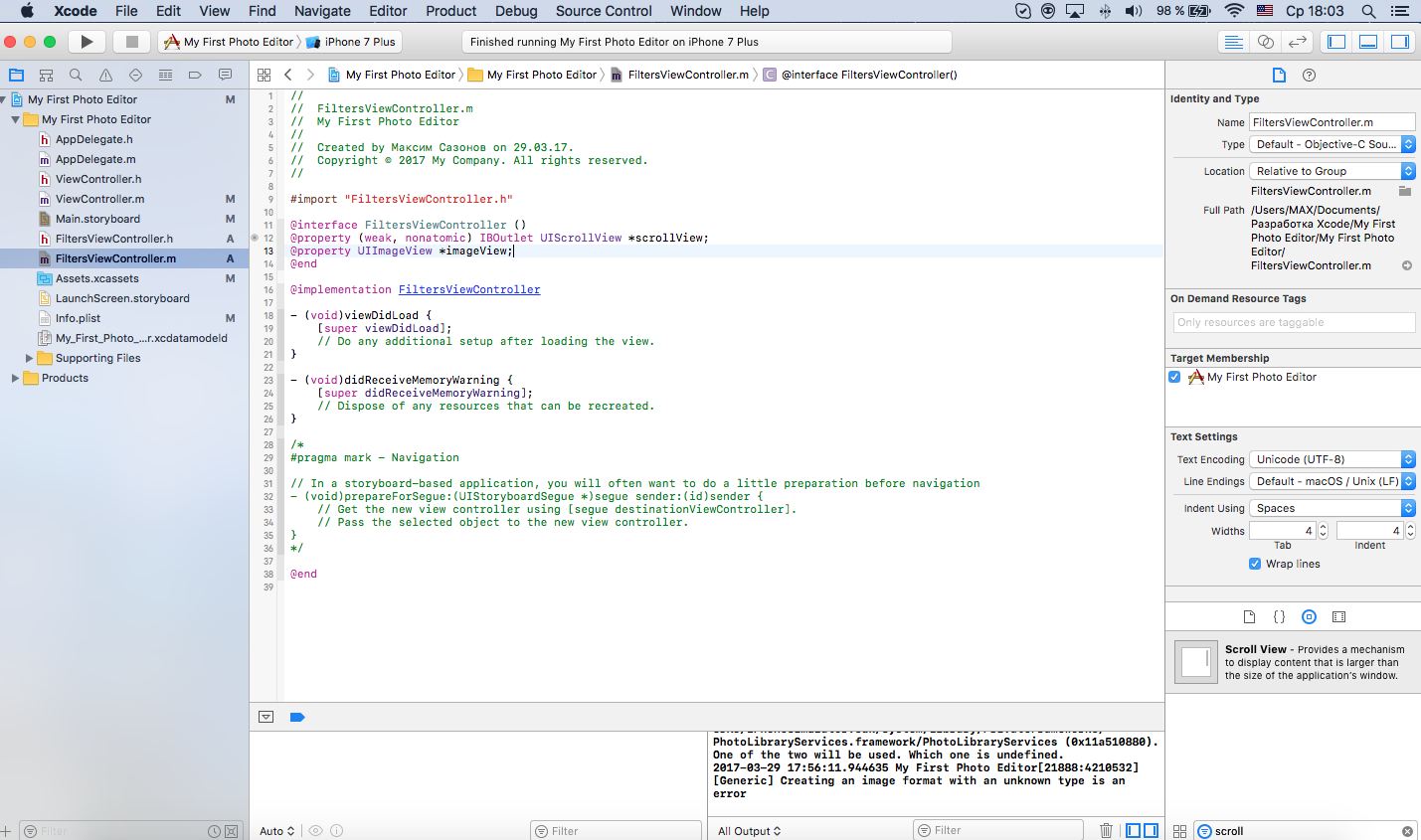The image size is (1421, 840).
Task: Hide the debug area with the debug bar arrow
Action: pos(266,717)
